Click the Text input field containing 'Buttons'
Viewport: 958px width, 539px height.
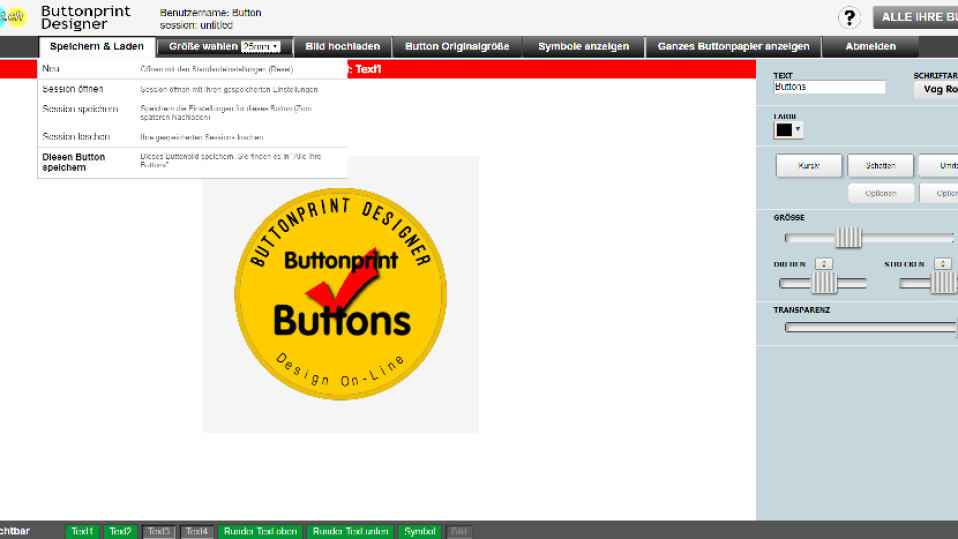click(829, 88)
